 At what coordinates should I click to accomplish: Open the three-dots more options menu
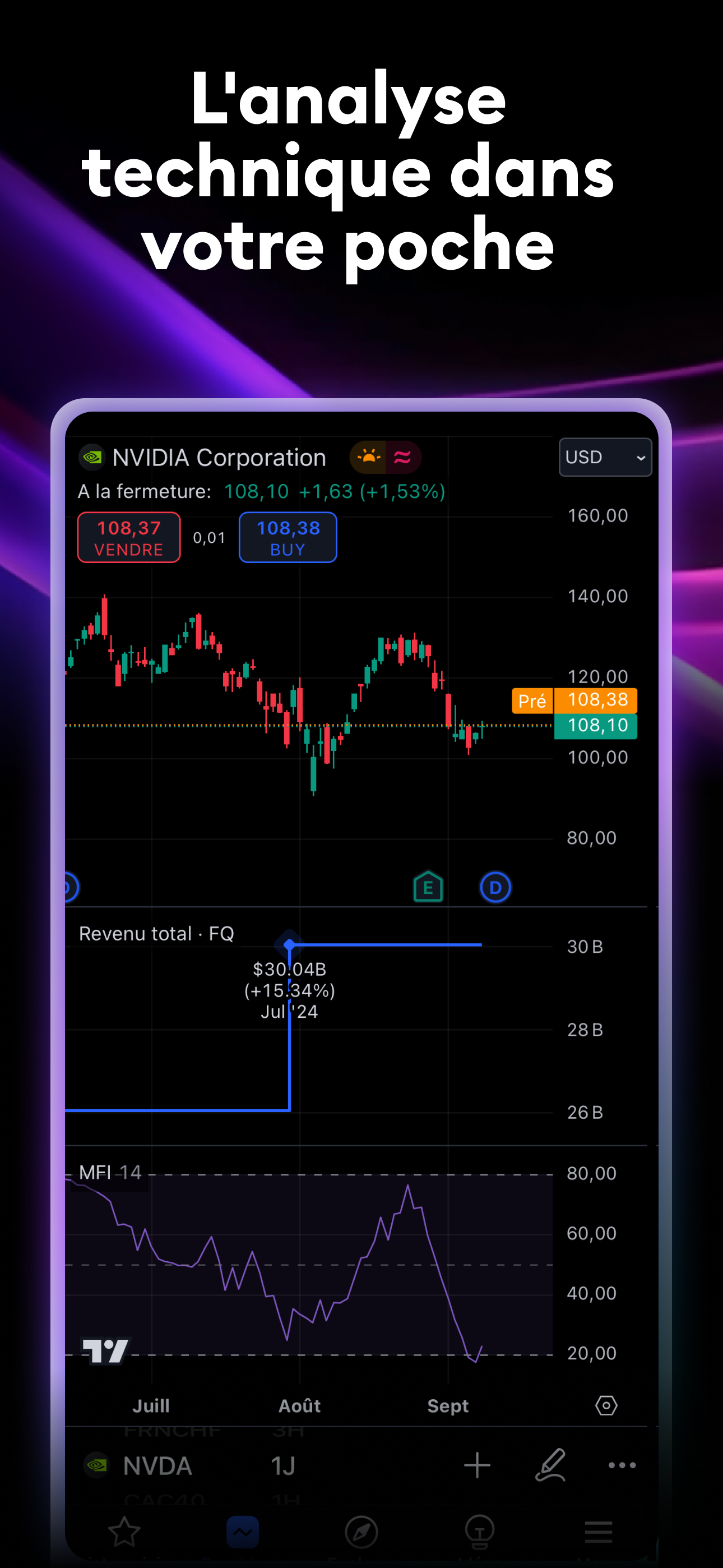tap(622, 1465)
